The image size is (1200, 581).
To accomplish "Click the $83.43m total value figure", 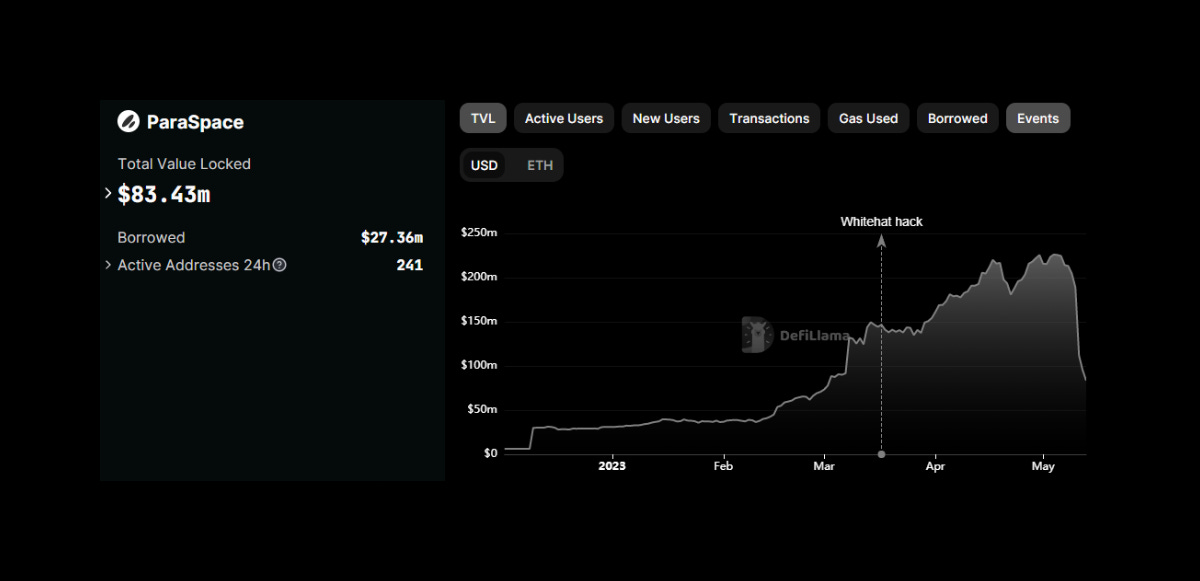I will (164, 194).
